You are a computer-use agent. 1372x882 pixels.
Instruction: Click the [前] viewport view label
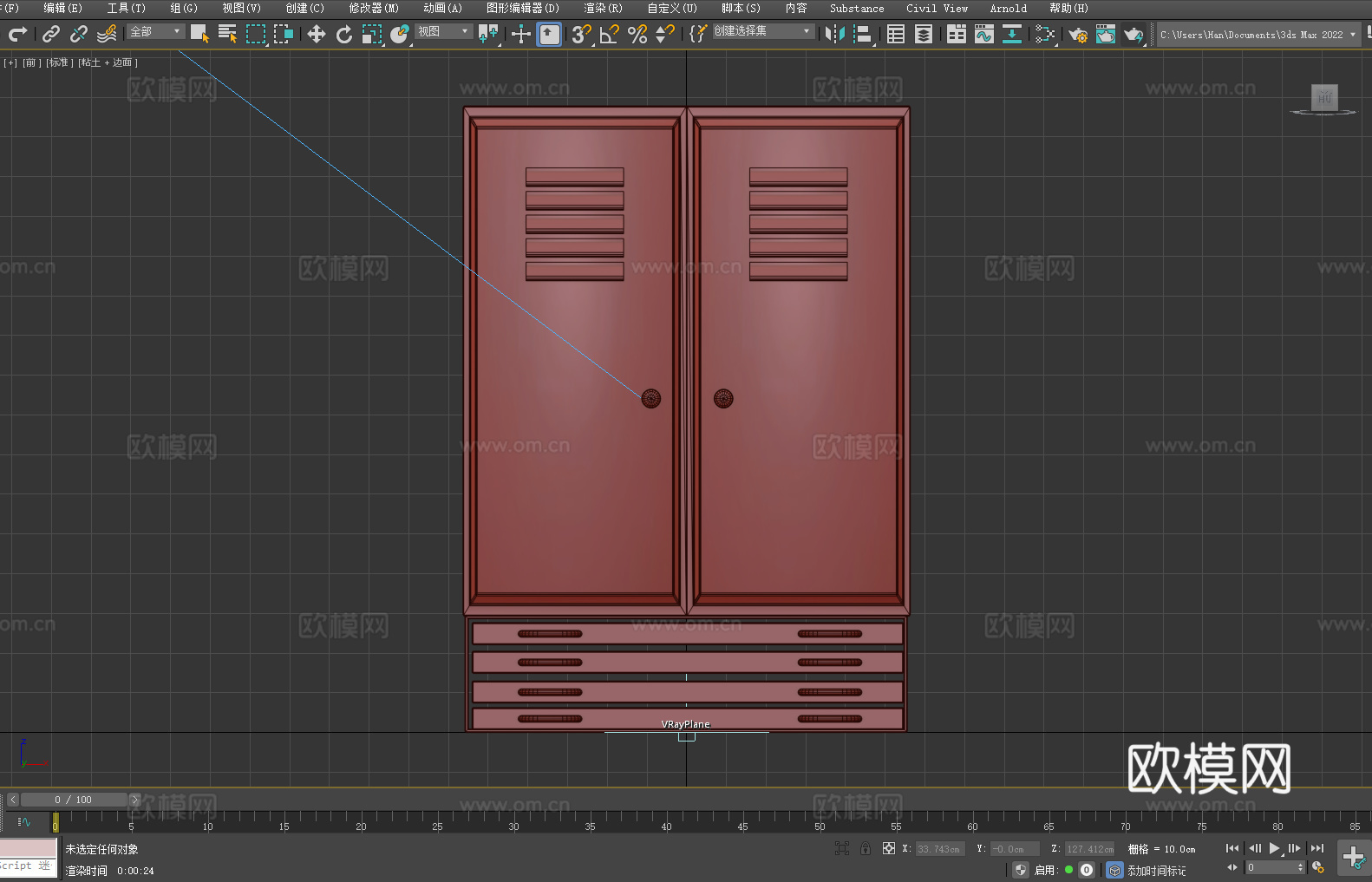point(31,62)
